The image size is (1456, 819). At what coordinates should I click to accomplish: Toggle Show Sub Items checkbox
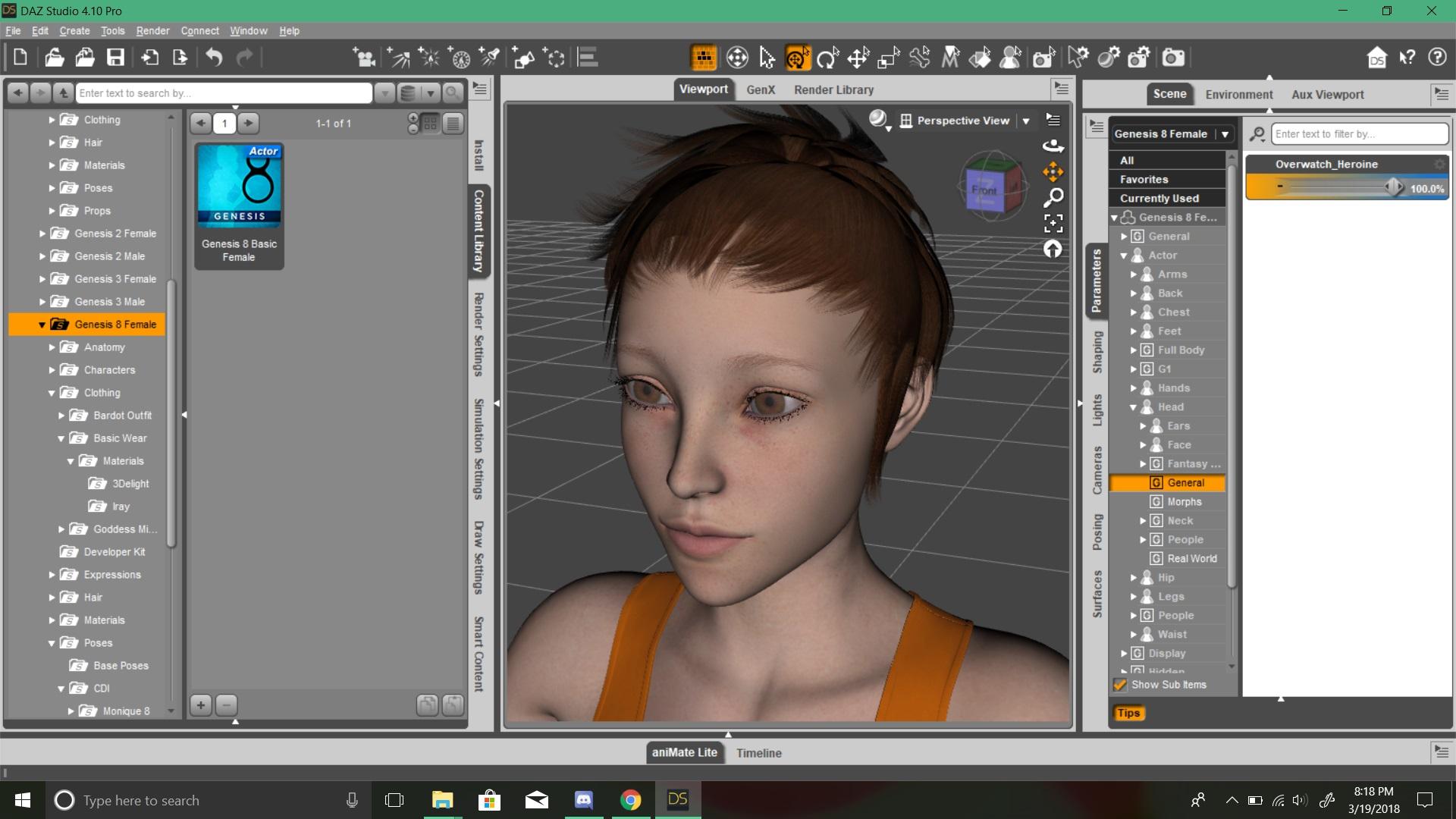point(1120,685)
